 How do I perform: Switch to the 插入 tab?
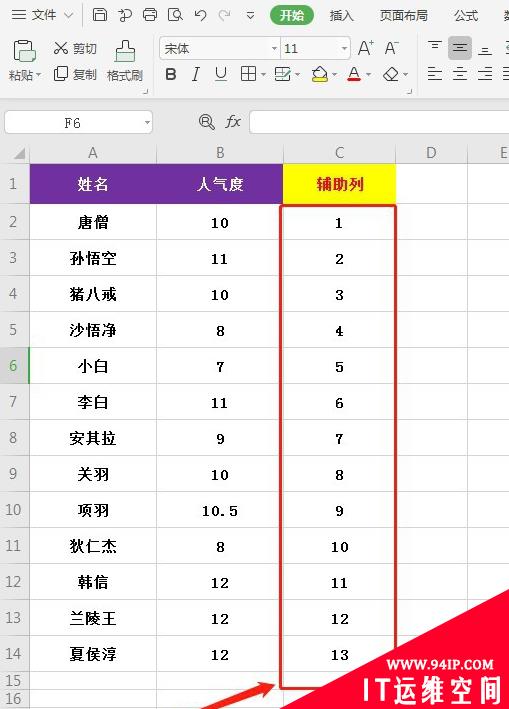(x=341, y=15)
